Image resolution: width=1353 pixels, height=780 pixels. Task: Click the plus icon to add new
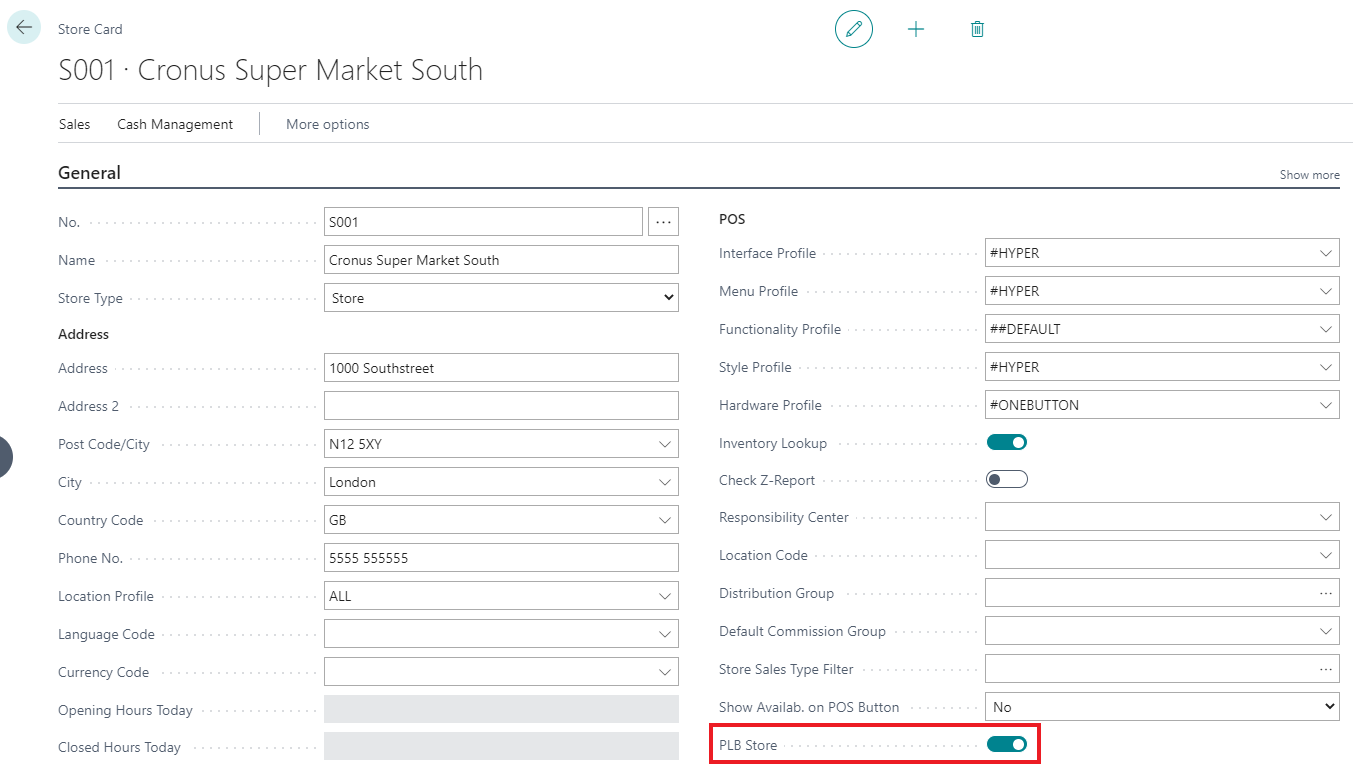(915, 29)
